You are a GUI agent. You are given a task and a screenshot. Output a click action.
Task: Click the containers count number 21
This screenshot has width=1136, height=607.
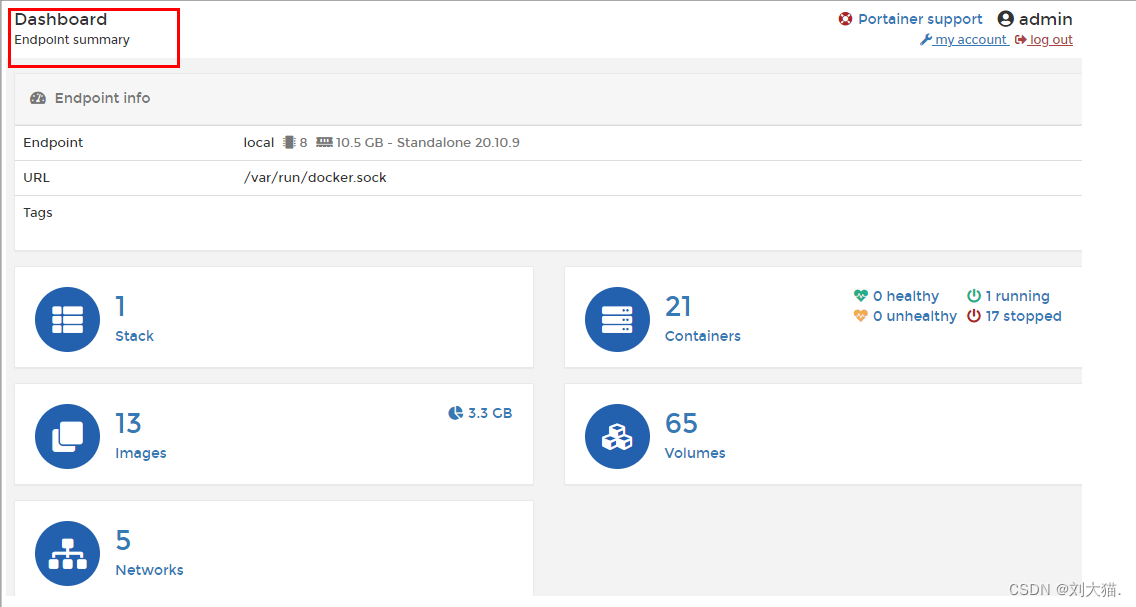coord(678,306)
